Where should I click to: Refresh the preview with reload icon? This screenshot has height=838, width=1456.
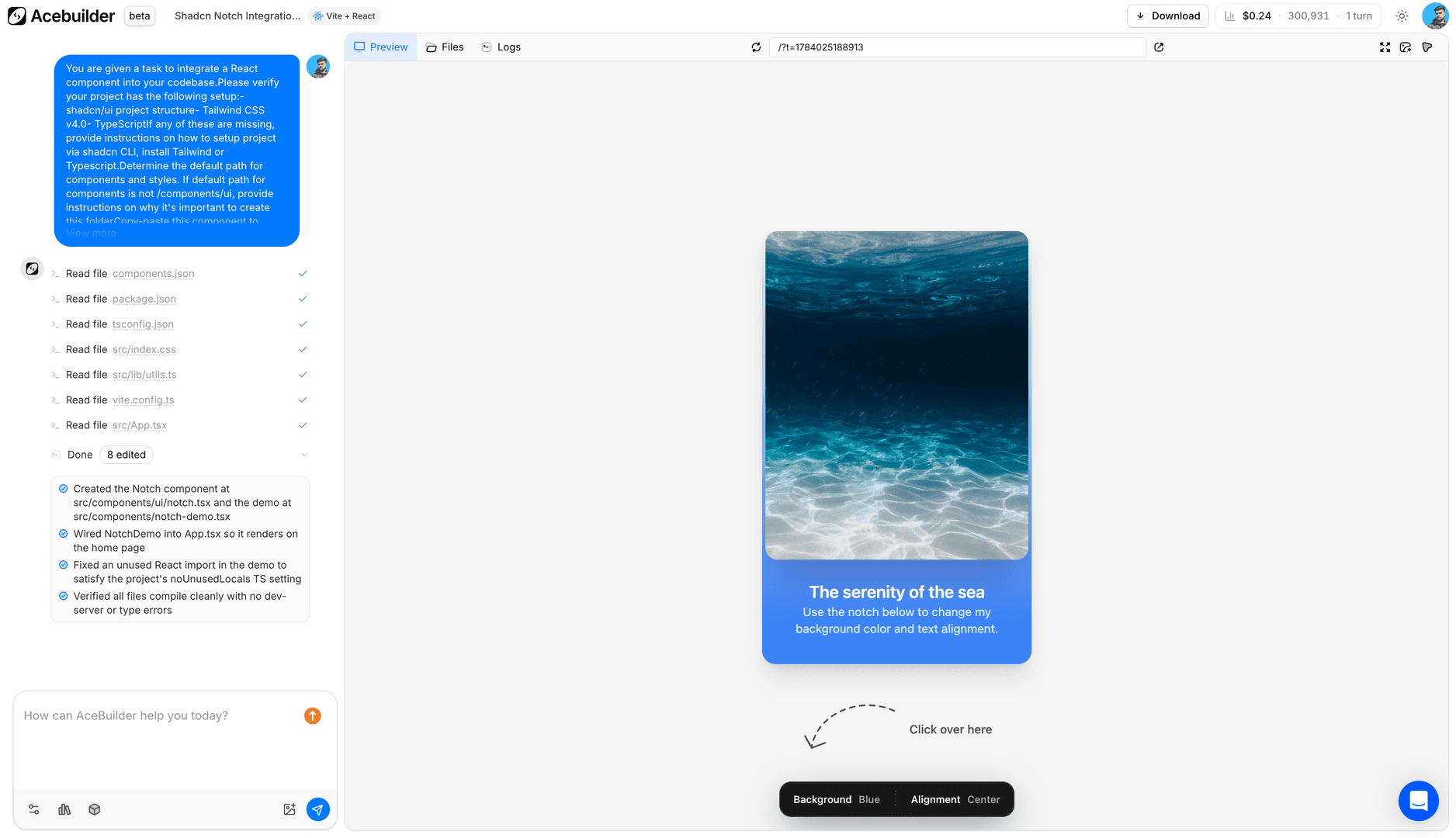click(x=756, y=47)
